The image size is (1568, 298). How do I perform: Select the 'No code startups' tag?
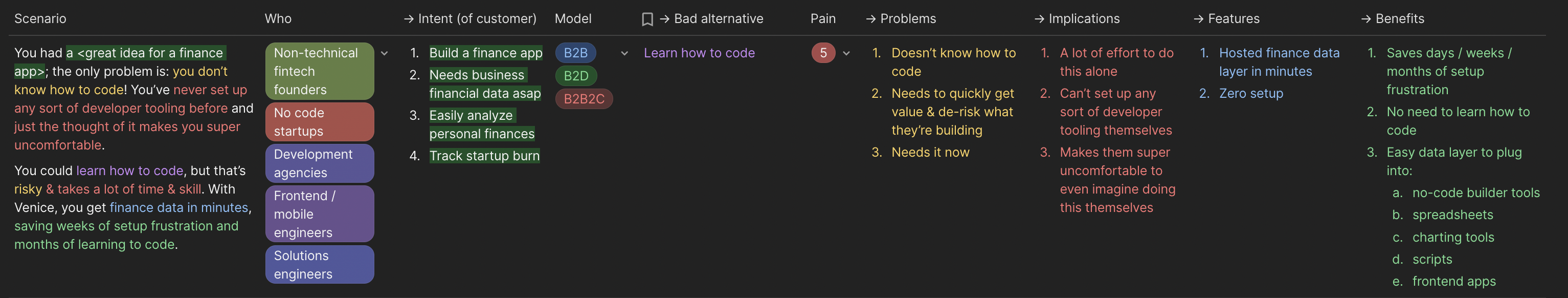319,122
